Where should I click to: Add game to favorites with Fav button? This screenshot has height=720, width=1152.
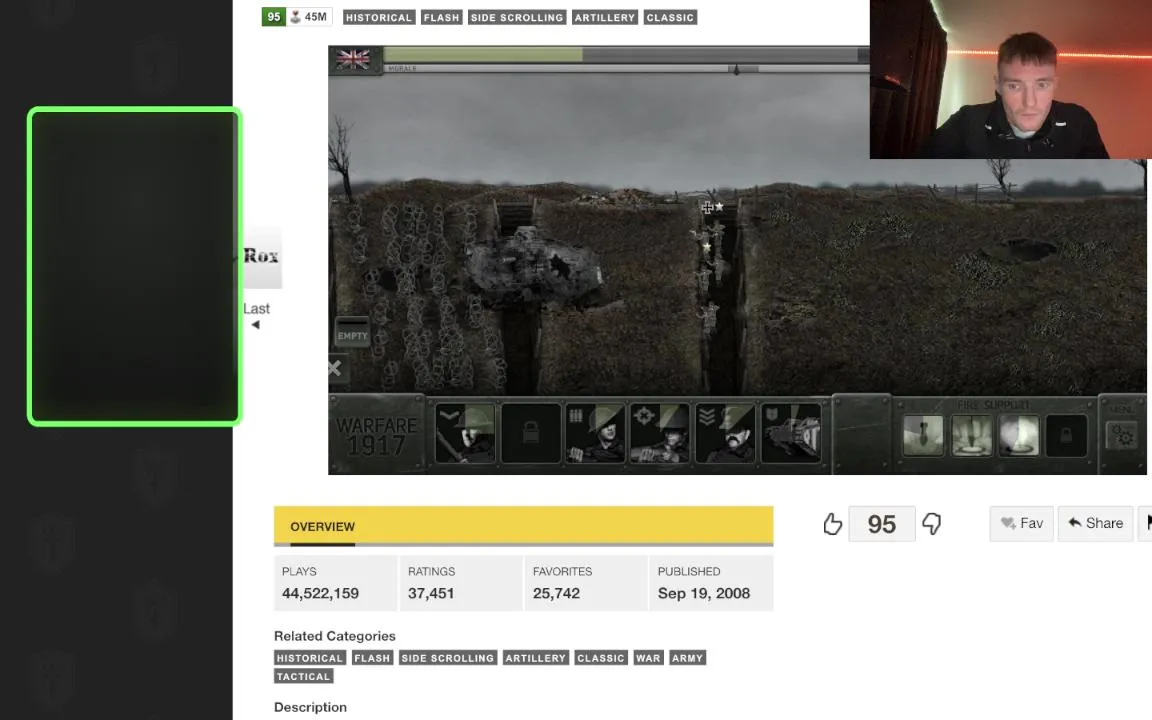pyautogui.click(x=1021, y=523)
